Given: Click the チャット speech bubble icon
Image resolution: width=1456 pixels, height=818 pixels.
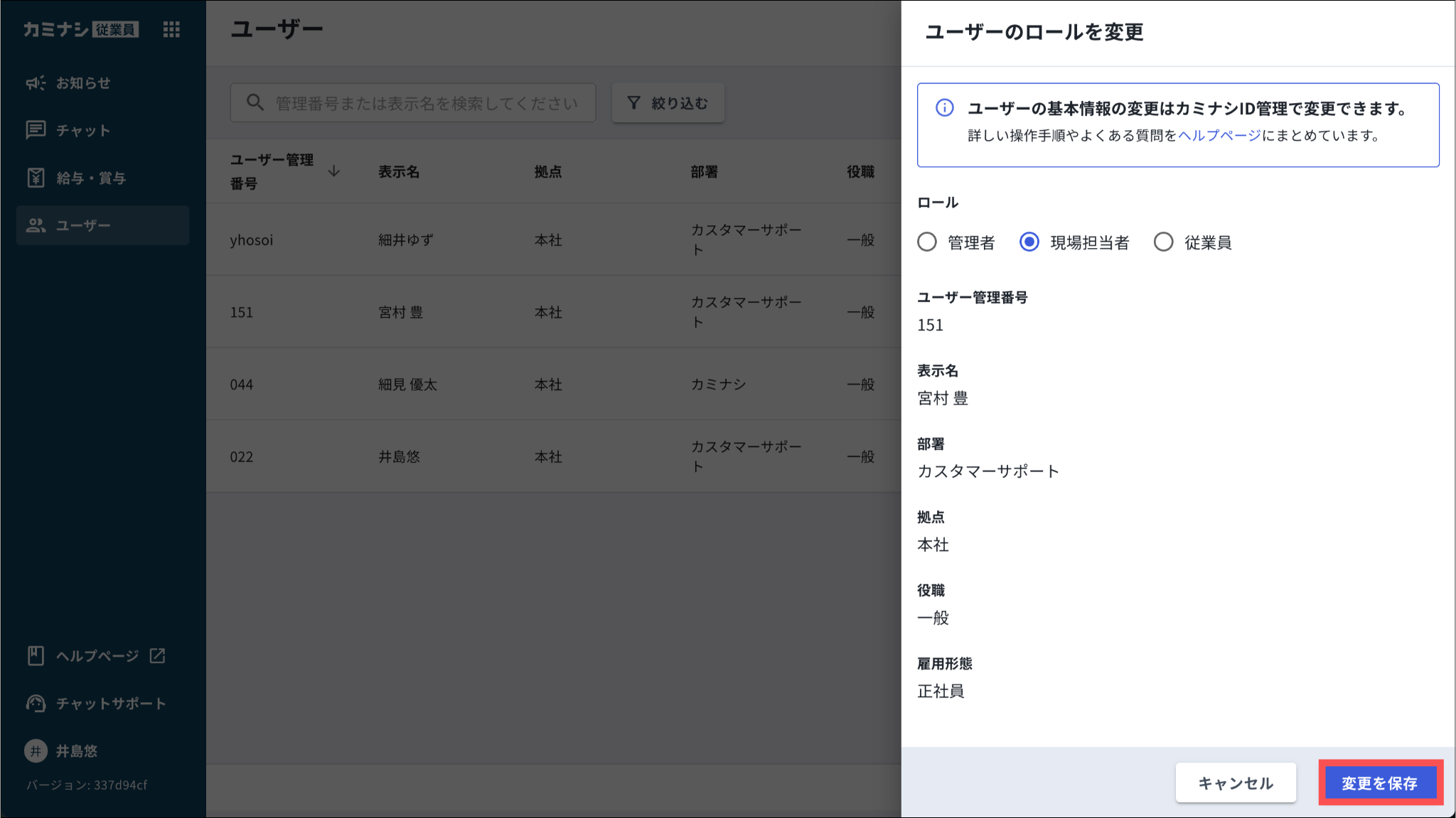Looking at the screenshot, I should (36, 130).
